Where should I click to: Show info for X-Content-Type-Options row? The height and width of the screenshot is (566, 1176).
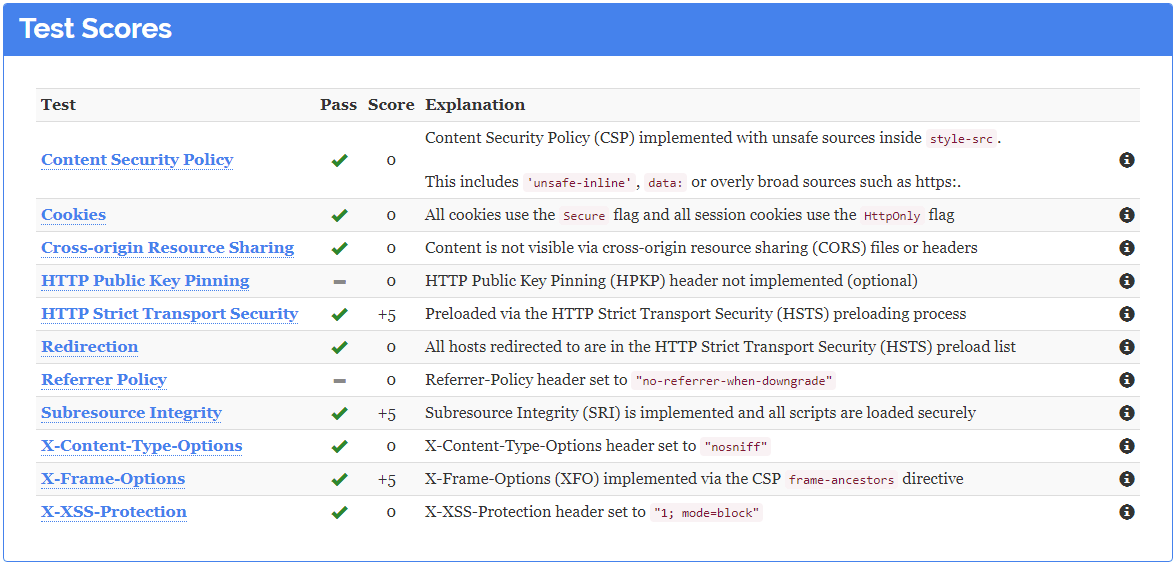1126,446
